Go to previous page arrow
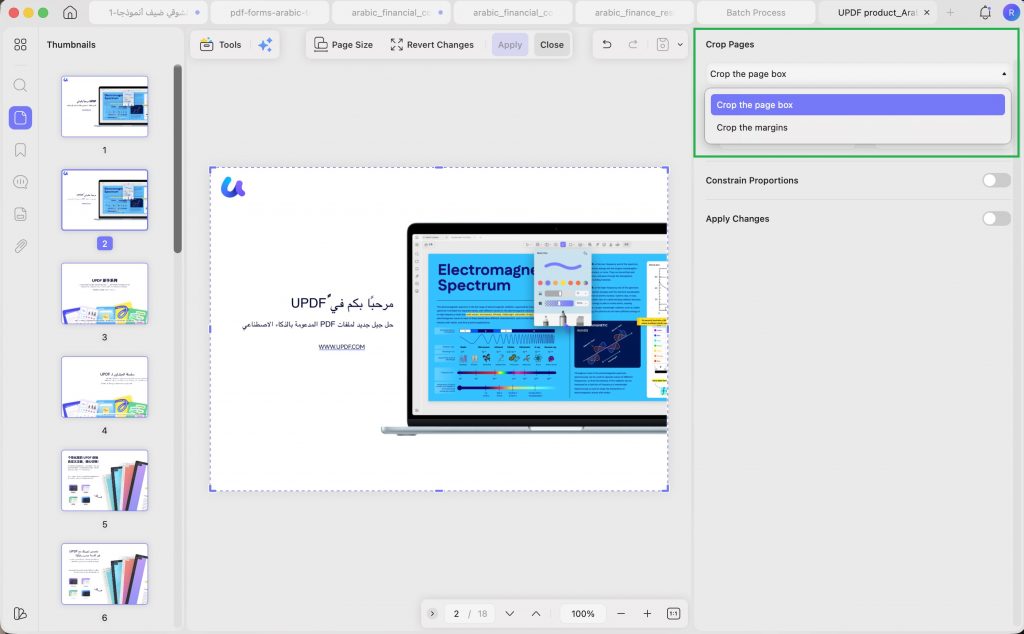 [x=536, y=614]
